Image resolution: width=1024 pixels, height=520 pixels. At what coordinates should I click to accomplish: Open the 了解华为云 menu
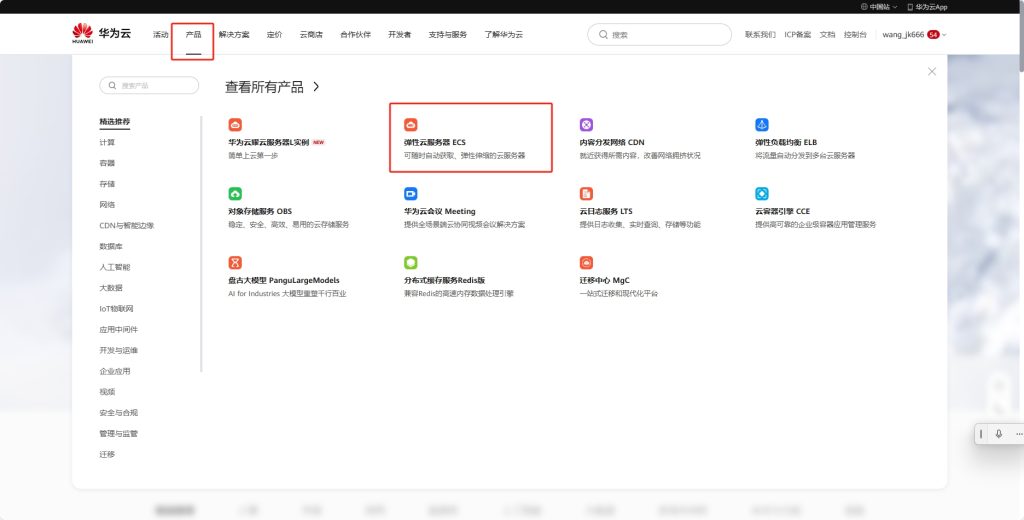click(504, 35)
